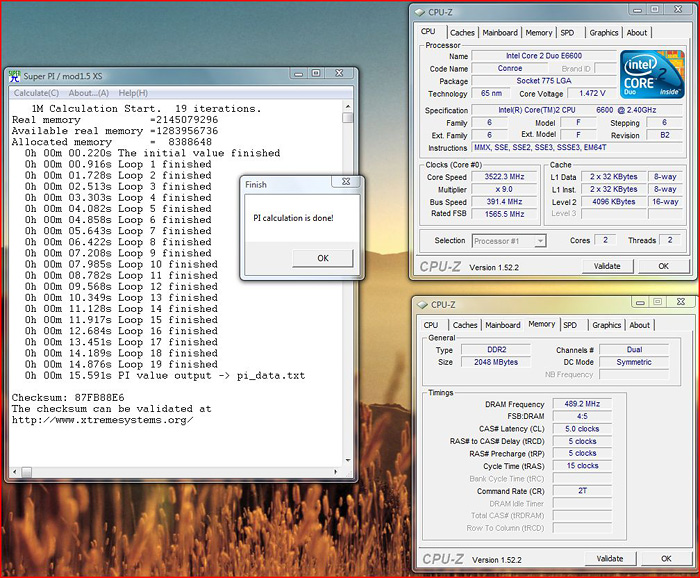Open Graphics tab in CPU-Z memory timings window
Viewport: 700px width, 578px height.
[x=606, y=325]
